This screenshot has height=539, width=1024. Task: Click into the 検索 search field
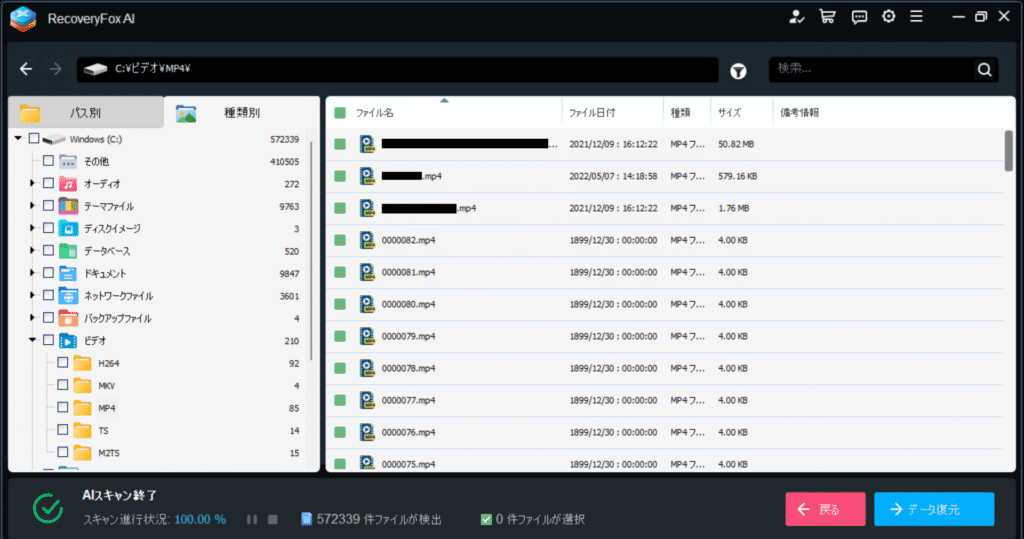[872, 69]
